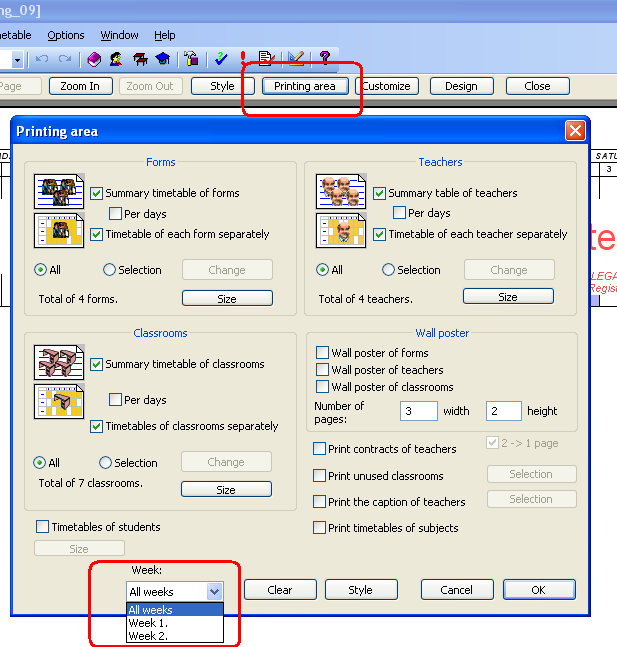Enable Wall poster of teachers checkbox
The height and width of the screenshot is (647, 617).
click(322, 370)
